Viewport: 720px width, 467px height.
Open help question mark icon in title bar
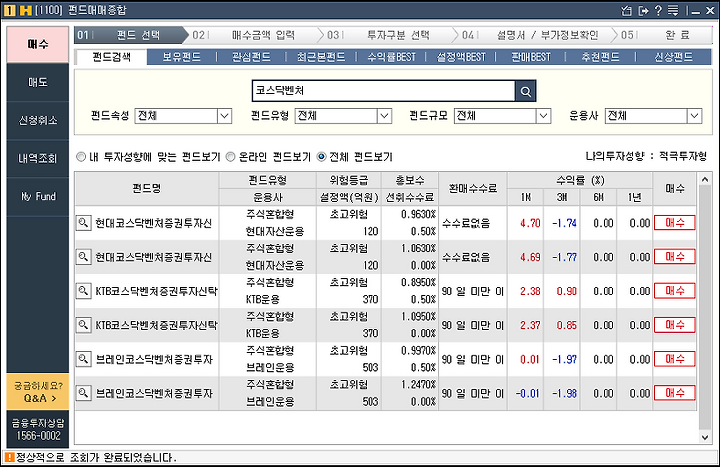pos(658,10)
